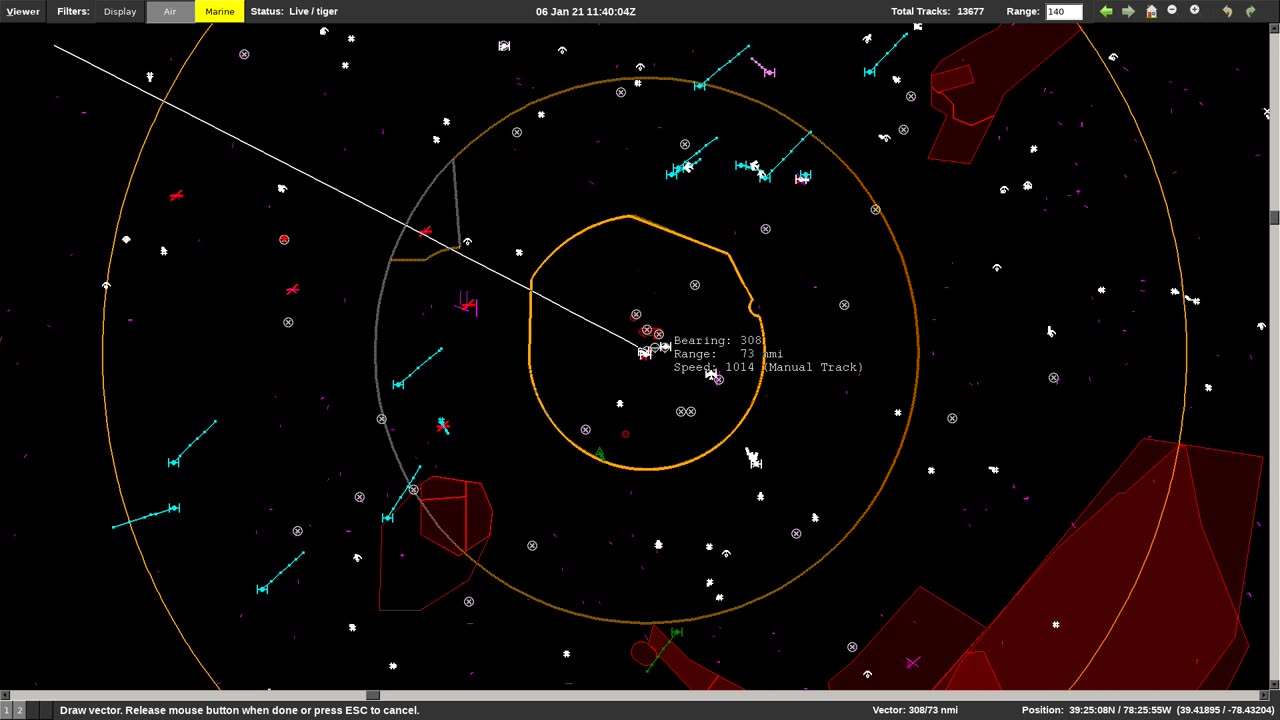Click the Range input field
Image resolution: width=1280 pixels, height=720 pixels.
[x=1064, y=11]
